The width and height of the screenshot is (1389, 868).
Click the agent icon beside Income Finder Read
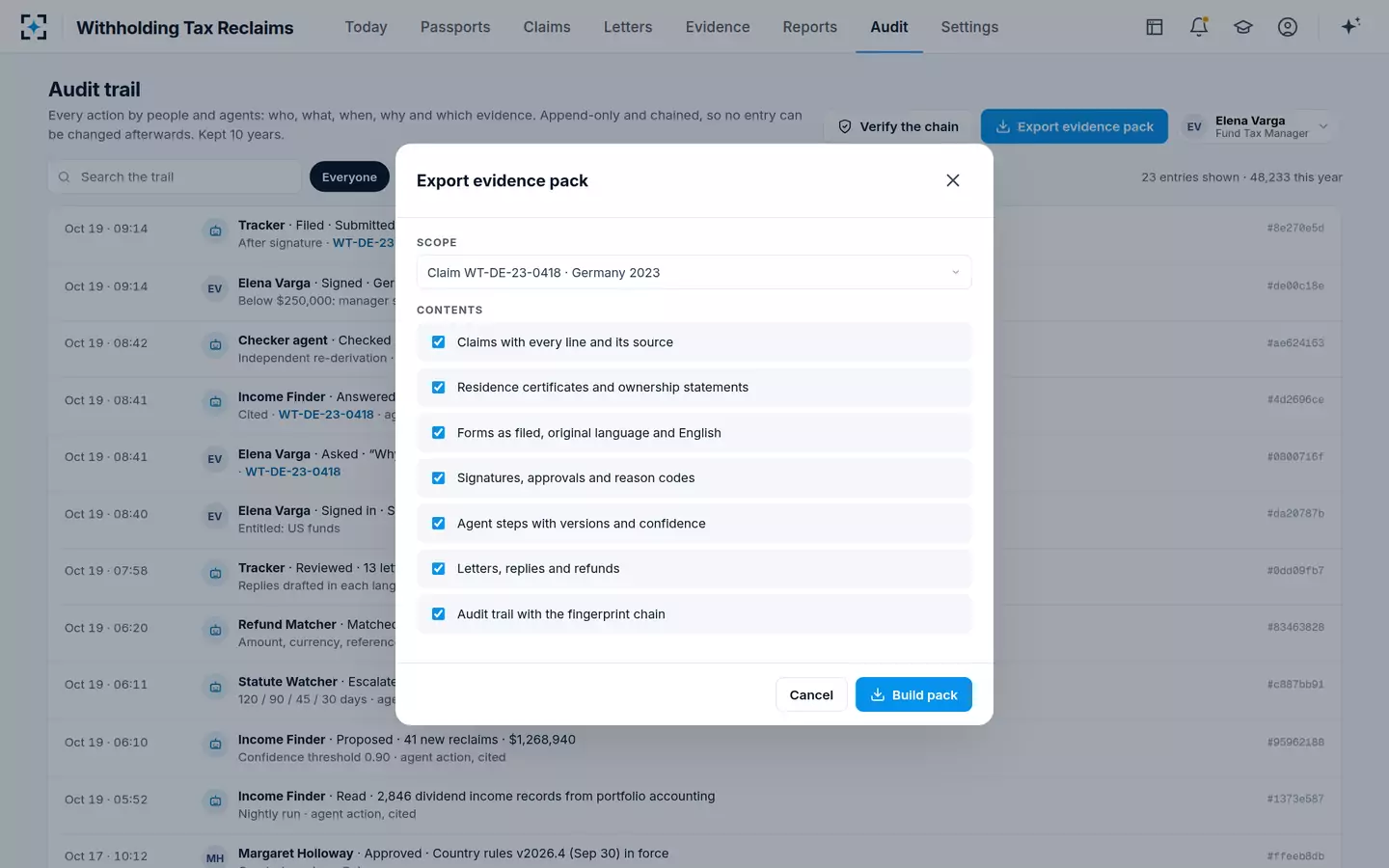215,800
